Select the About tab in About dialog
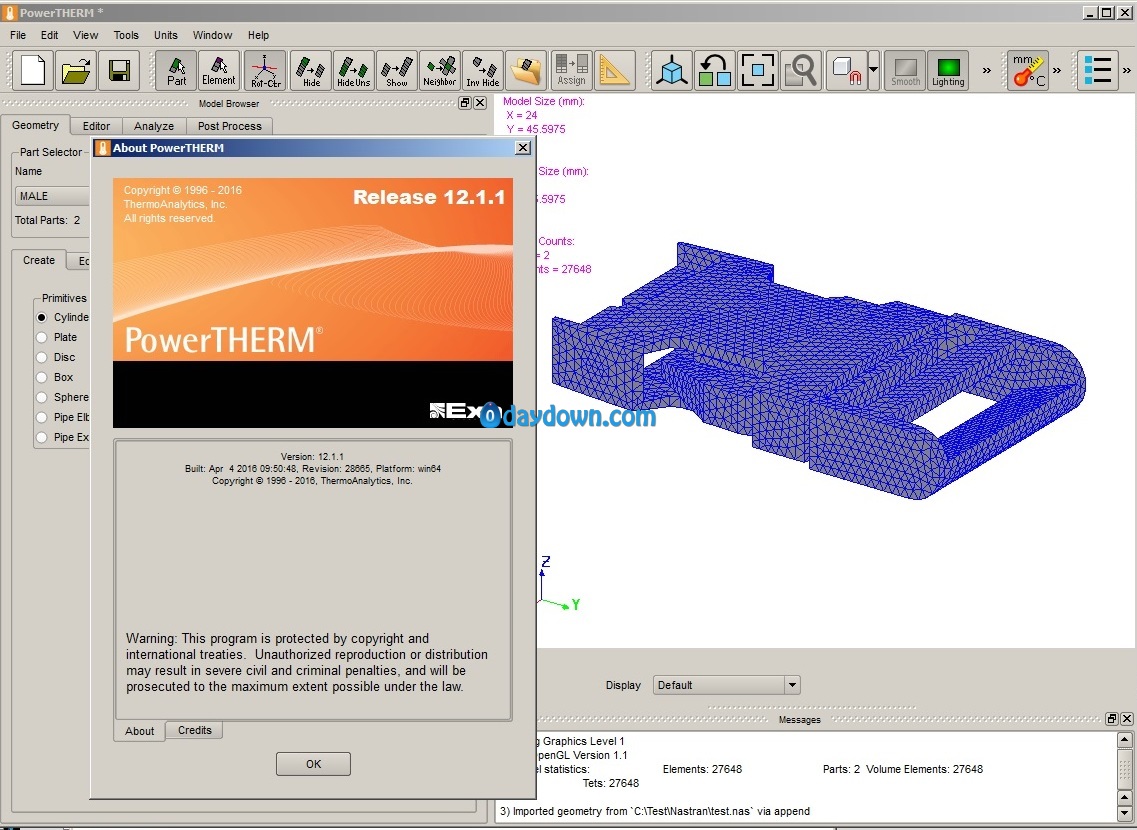Viewport: 1137px width, 830px height. click(139, 731)
